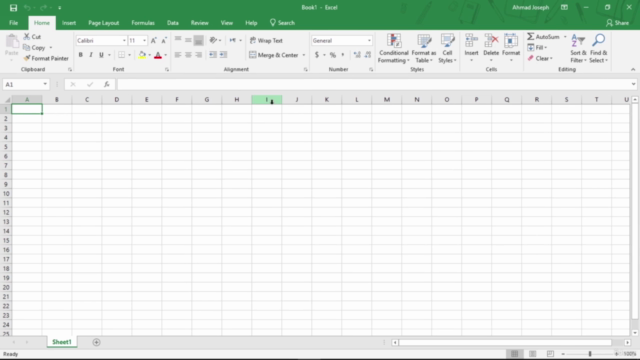Toggle underline formatting

click(x=101, y=55)
